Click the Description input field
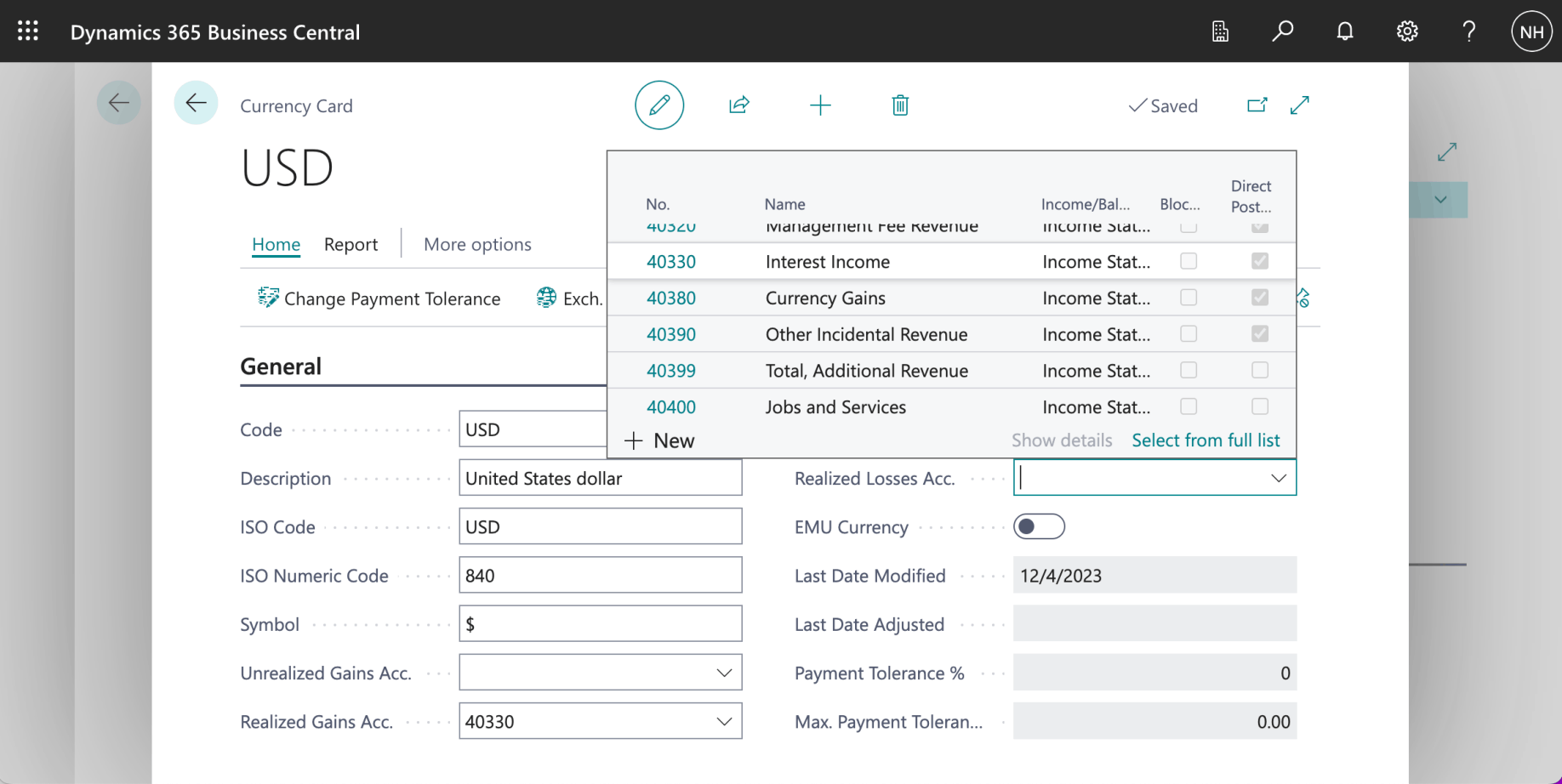 (600, 478)
